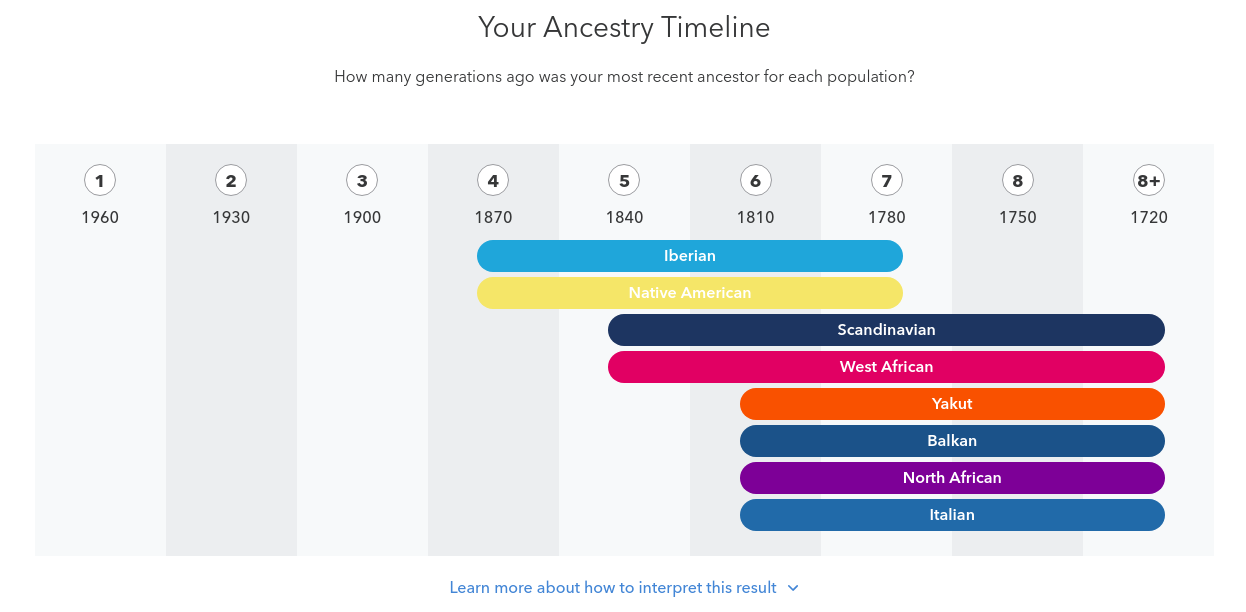Select the generation 7 circle marker

point(887,181)
